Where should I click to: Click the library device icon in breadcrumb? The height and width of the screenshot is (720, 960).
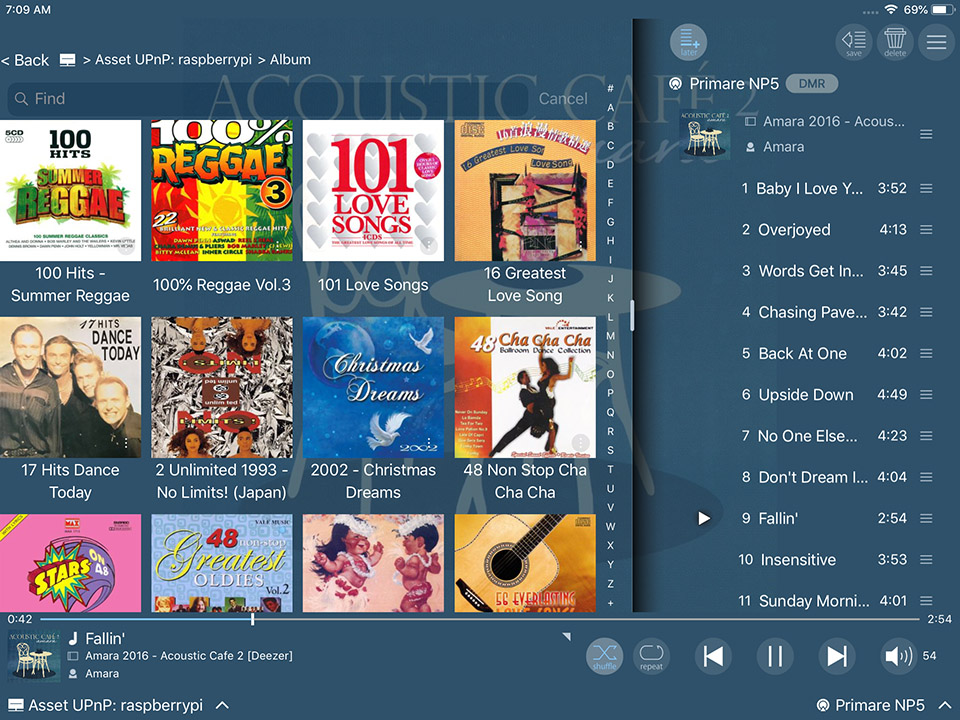click(67, 60)
